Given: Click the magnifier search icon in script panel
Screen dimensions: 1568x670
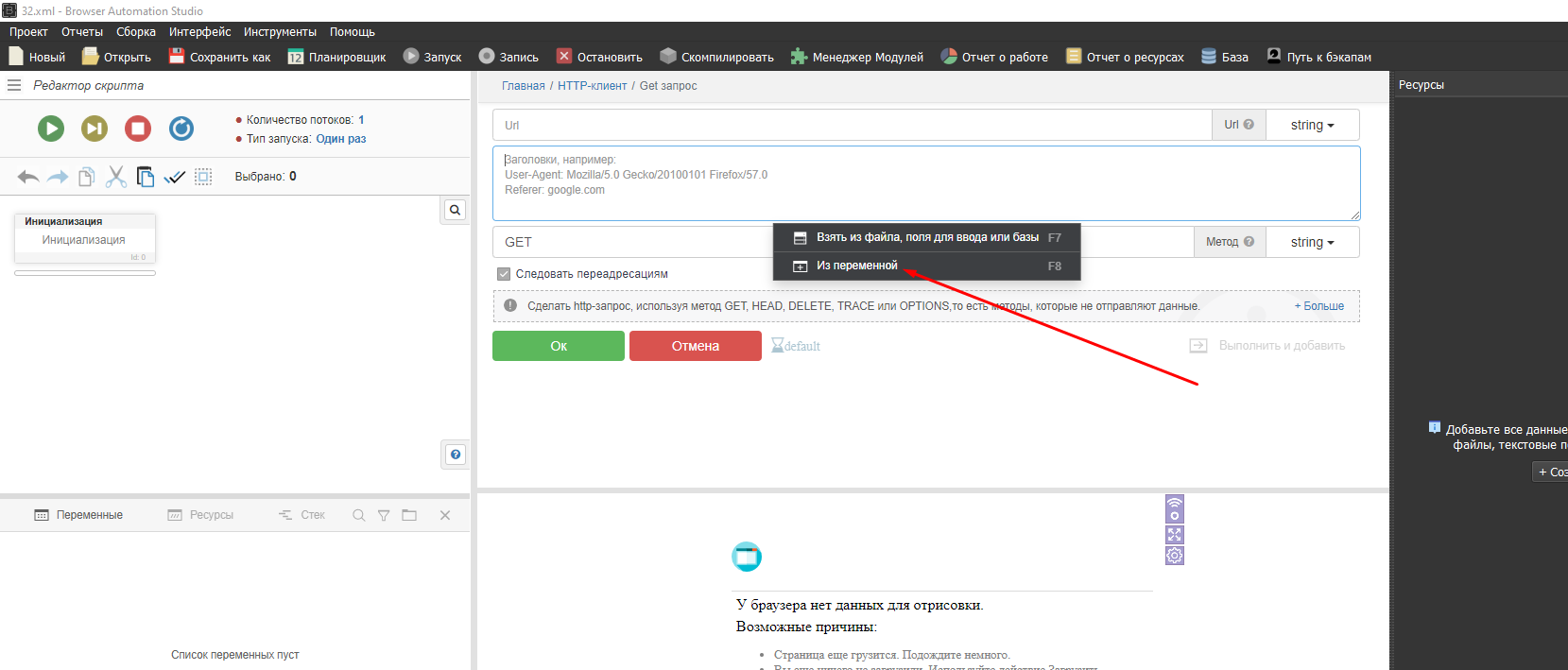Looking at the screenshot, I should click(455, 210).
